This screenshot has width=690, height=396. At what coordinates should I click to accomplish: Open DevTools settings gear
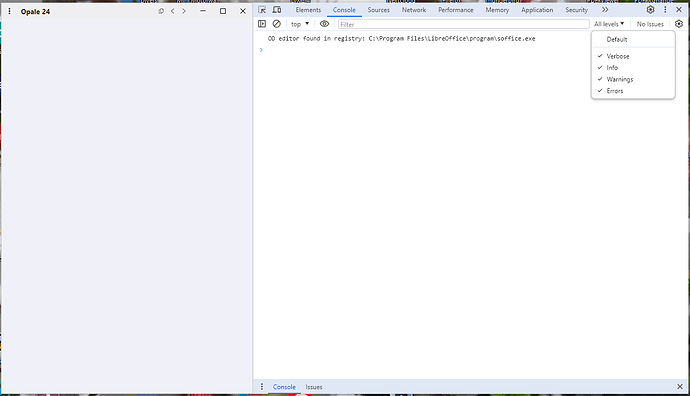[x=650, y=10]
